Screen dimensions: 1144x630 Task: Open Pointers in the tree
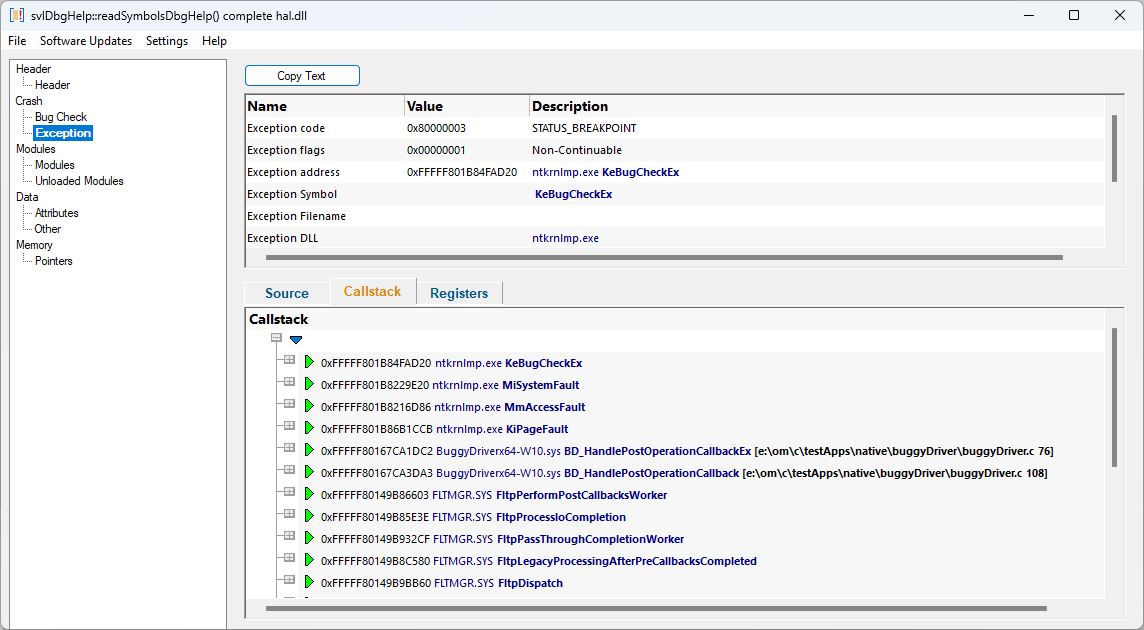pos(54,261)
